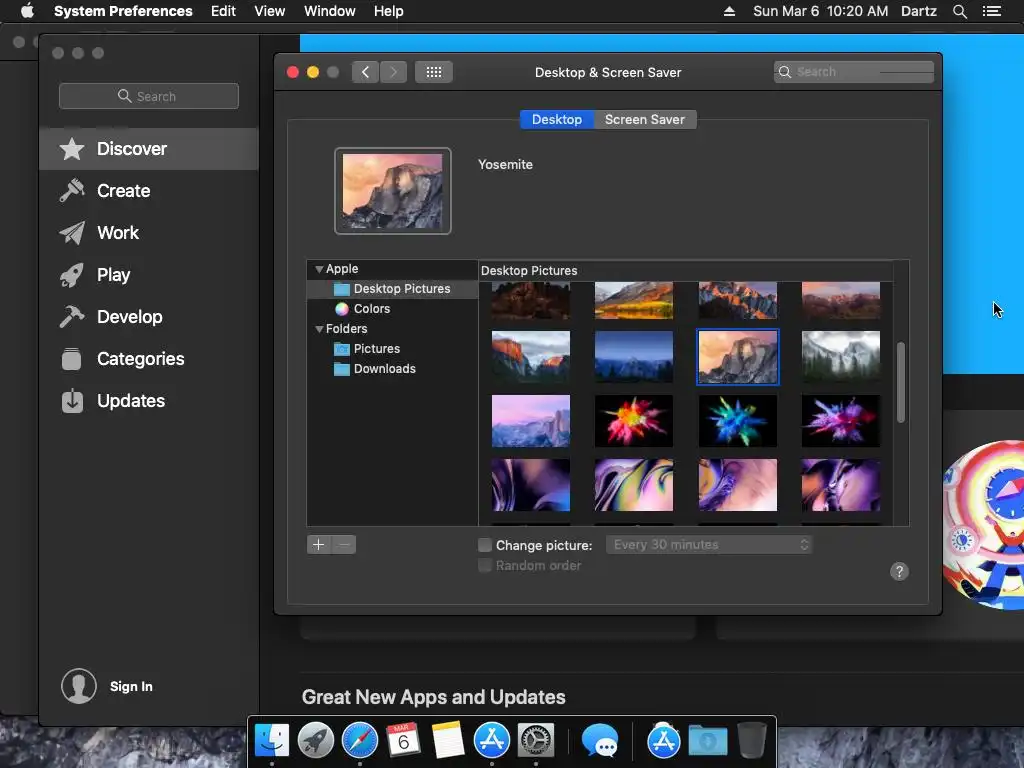Open App Store from the Dock

click(x=492, y=741)
